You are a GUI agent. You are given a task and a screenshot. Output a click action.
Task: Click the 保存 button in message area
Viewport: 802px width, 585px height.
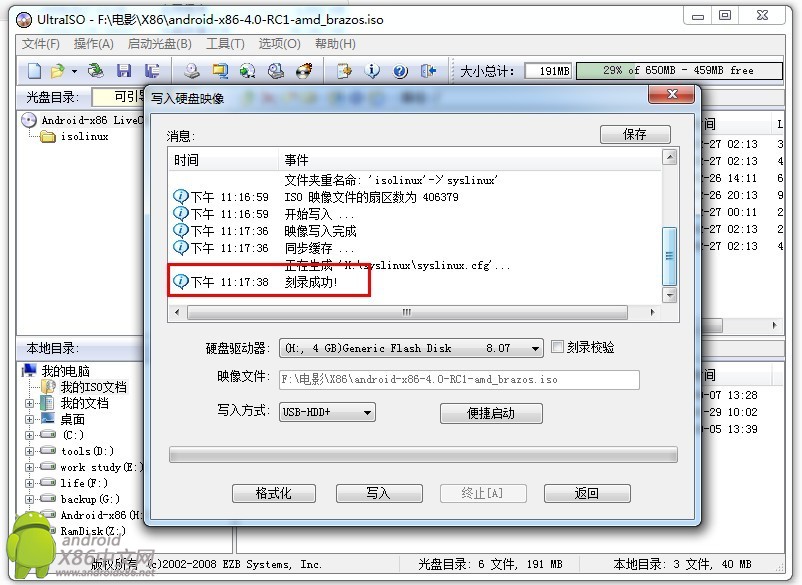[x=635, y=134]
